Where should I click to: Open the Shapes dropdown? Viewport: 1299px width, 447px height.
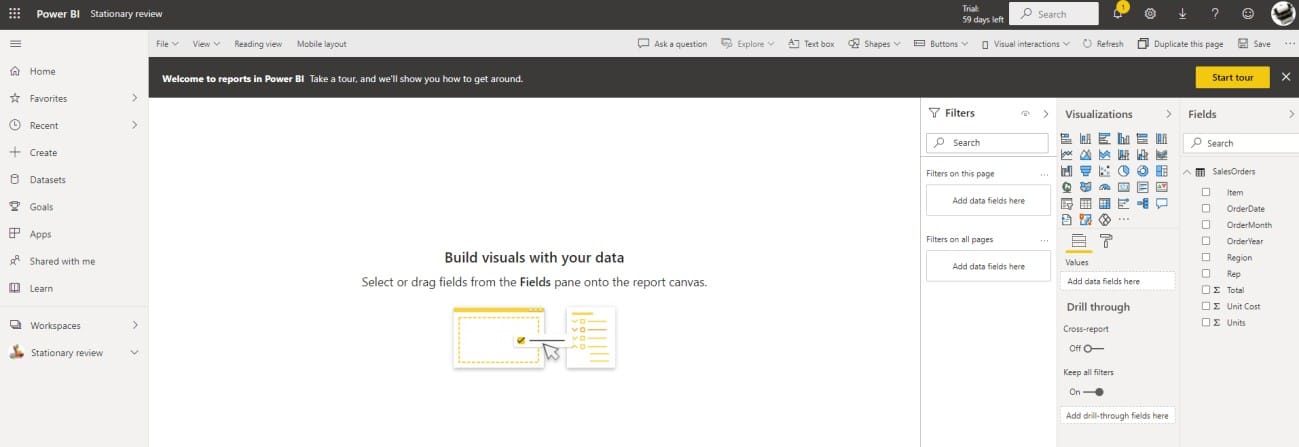(875, 44)
